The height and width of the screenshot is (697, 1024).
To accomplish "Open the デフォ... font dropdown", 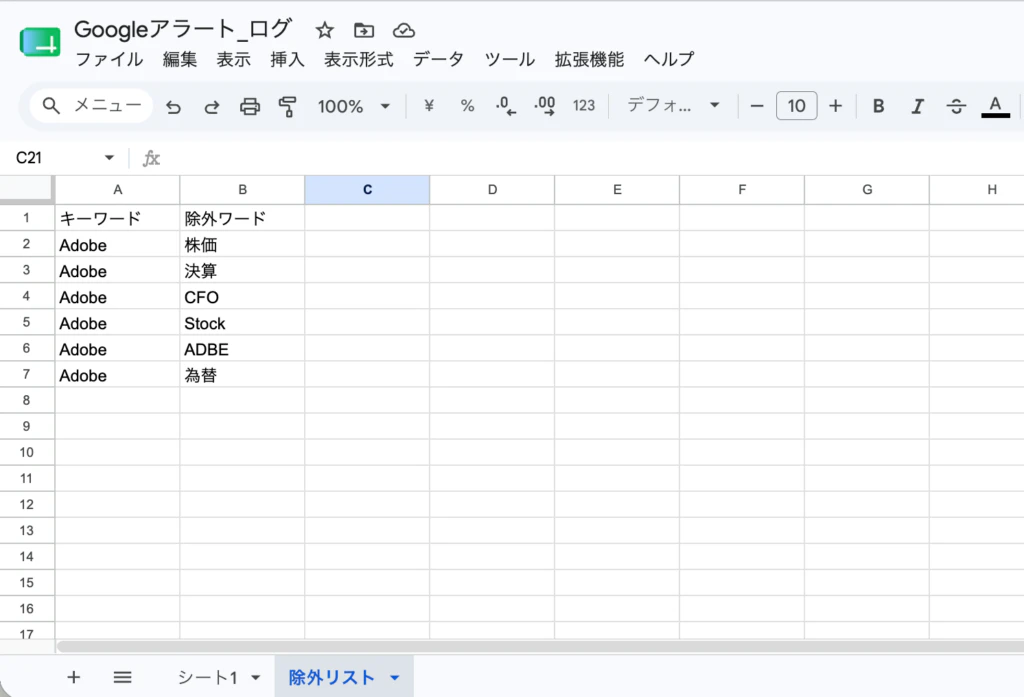I will click(673, 106).
